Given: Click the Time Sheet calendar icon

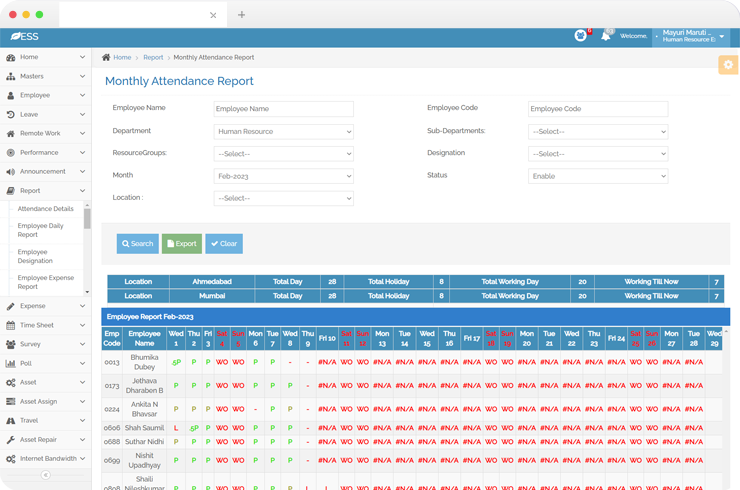Looking at the screenshot, I should coord(10,325).
